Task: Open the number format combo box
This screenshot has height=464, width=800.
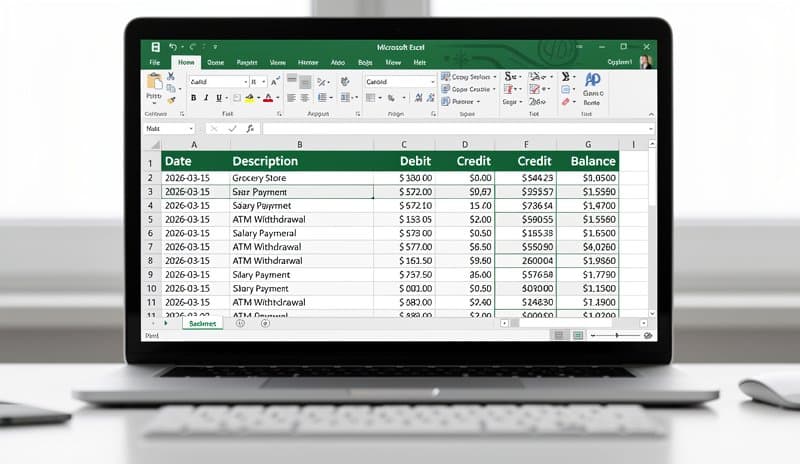Action: 400,82
